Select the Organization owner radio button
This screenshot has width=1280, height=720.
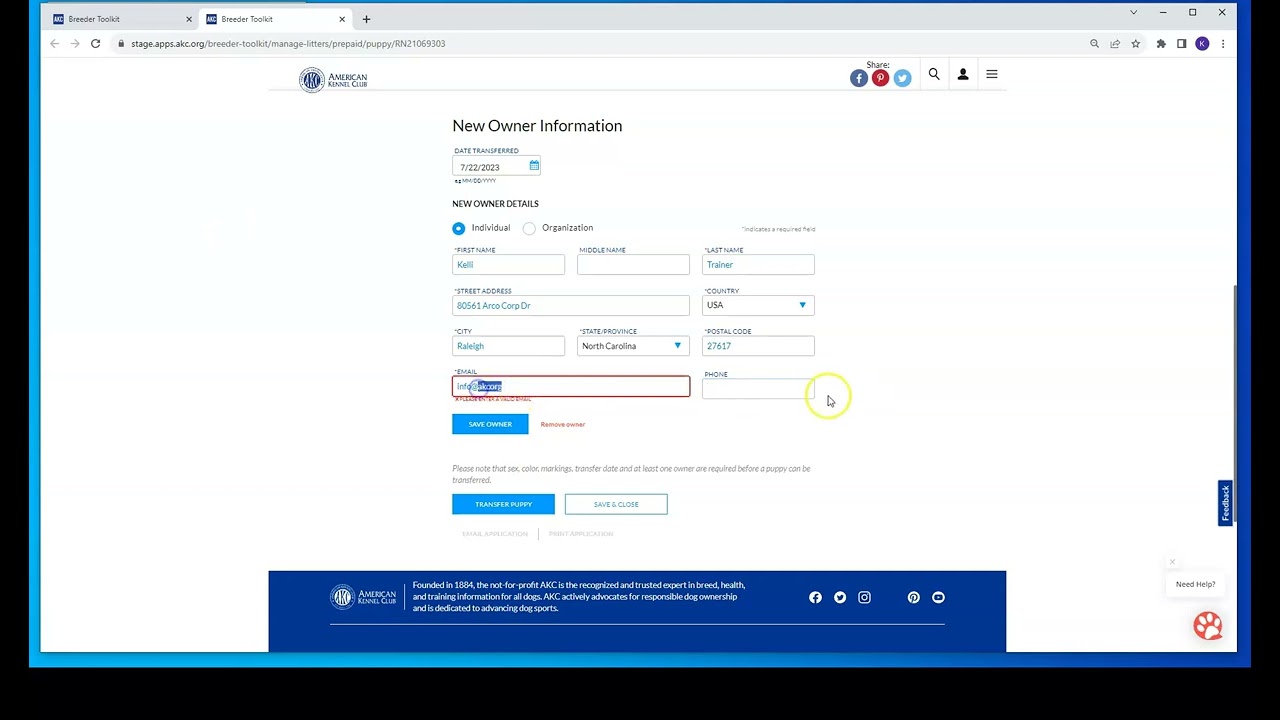tap(529, 228)
